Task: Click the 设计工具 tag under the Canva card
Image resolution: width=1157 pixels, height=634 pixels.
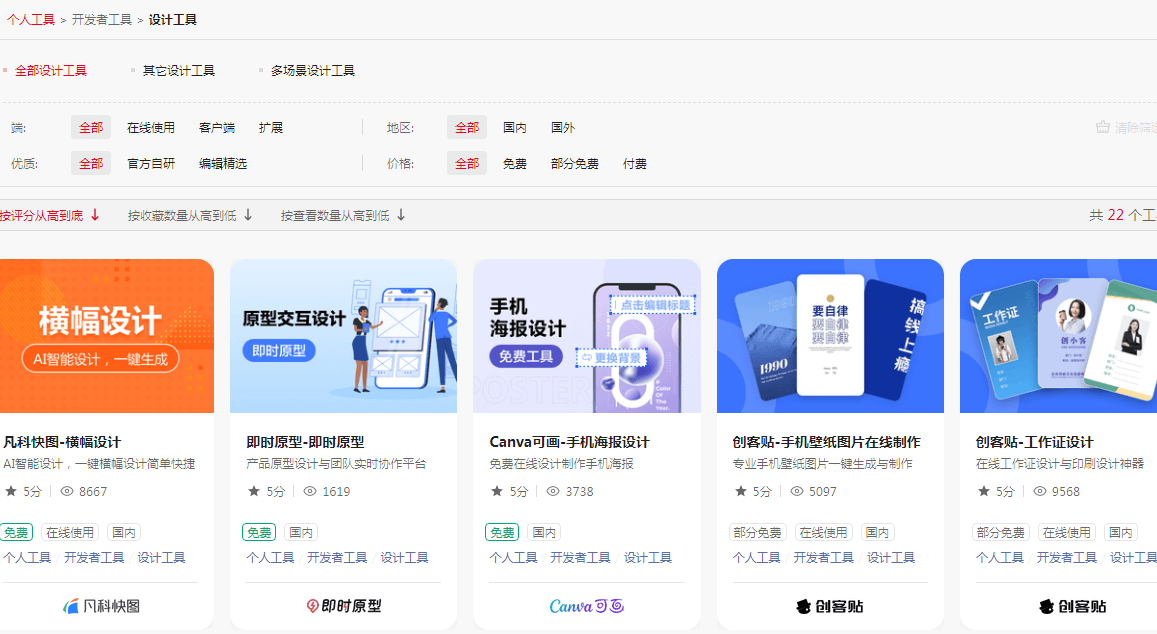Action: (x=647, y=557)
